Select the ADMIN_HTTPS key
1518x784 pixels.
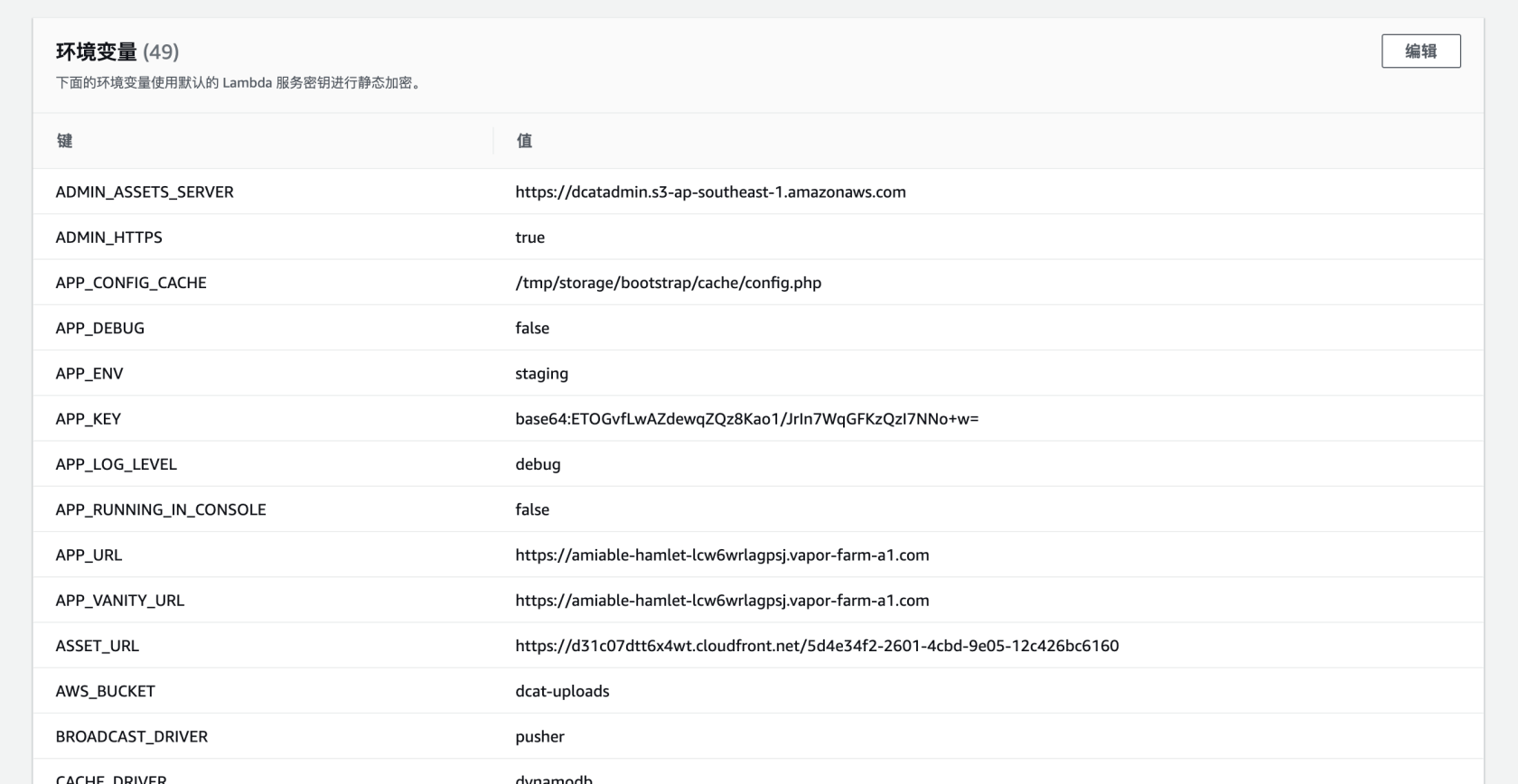pyautogui.click(x=108, y=237)
